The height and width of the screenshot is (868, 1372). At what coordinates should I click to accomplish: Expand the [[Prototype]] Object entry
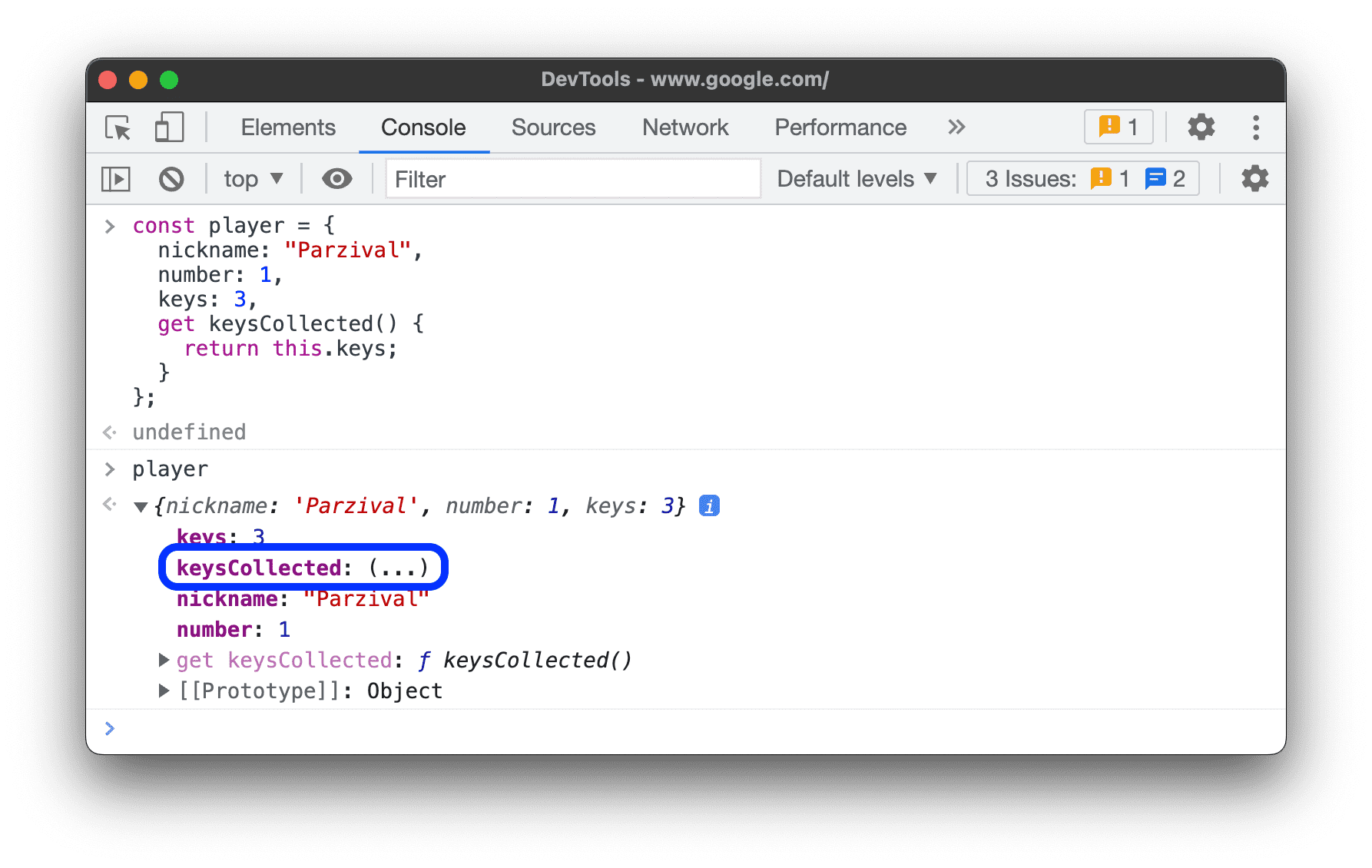164,691
